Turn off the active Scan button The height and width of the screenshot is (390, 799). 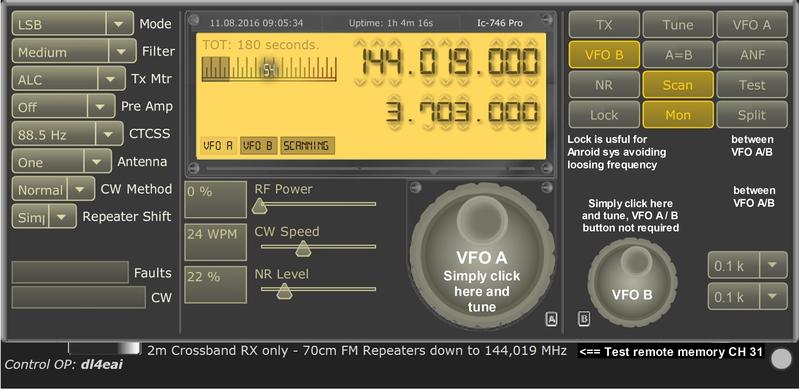[x=678, y=85]
